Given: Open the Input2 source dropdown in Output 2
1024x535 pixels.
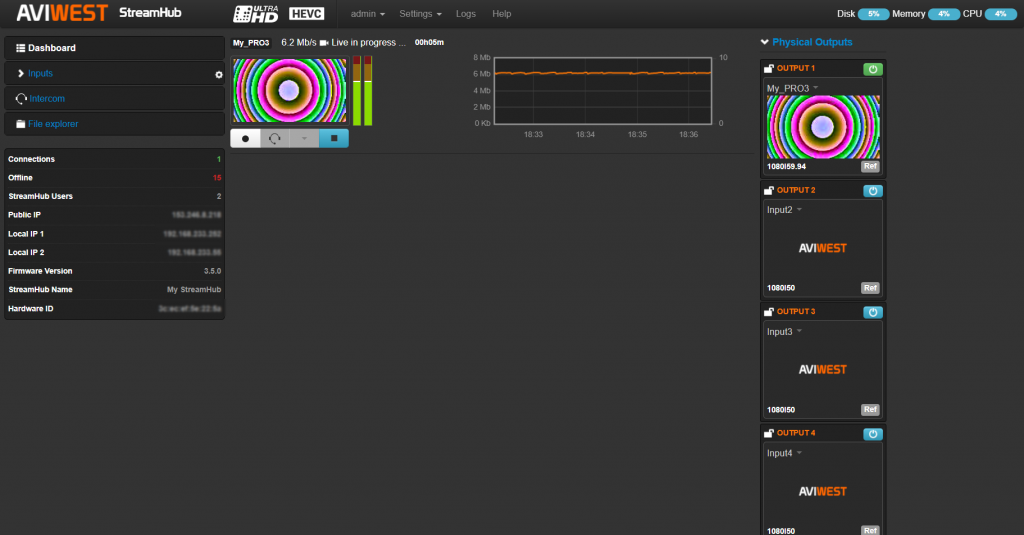Looking at the screenshot, I should [784, 210].
